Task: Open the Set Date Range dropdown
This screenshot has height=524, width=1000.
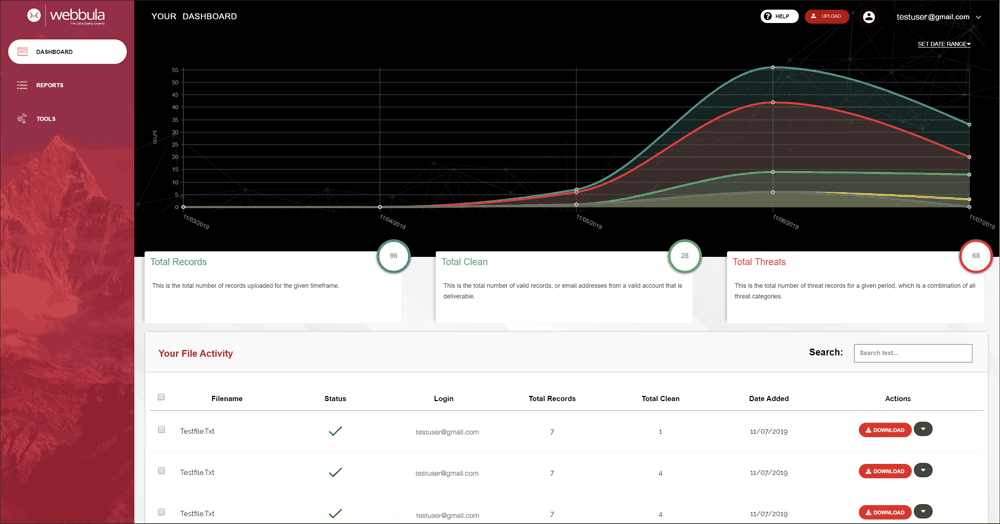Action: 943,44
